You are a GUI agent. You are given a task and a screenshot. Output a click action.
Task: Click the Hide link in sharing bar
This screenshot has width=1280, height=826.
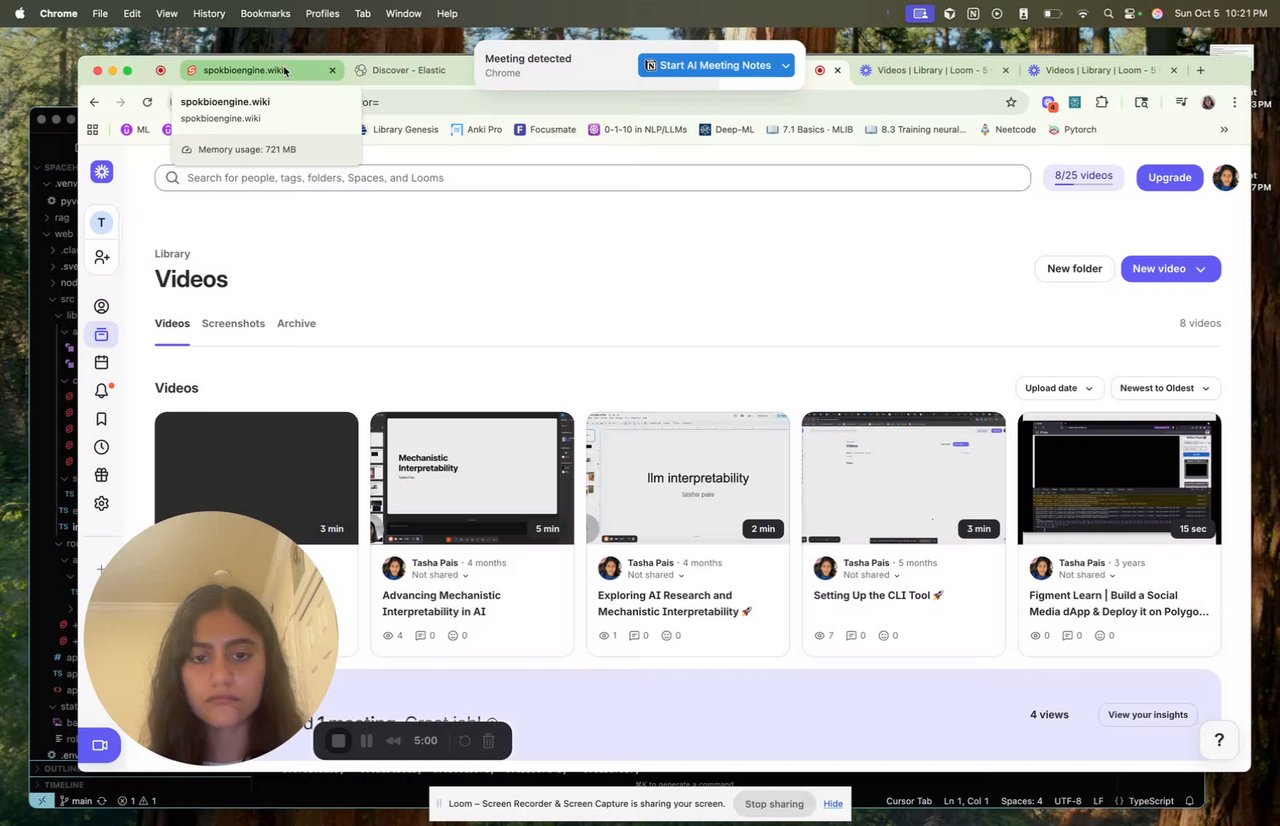point(833,804)
